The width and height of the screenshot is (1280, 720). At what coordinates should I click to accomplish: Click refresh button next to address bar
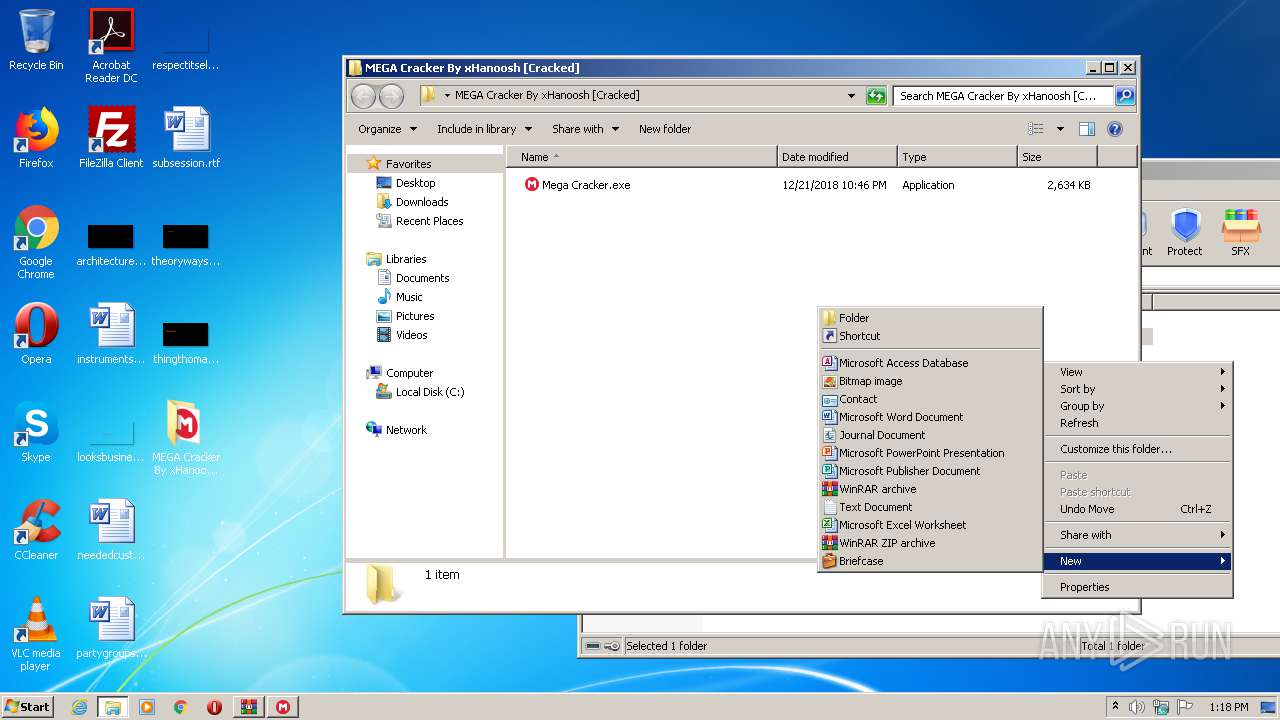(876, 96)
